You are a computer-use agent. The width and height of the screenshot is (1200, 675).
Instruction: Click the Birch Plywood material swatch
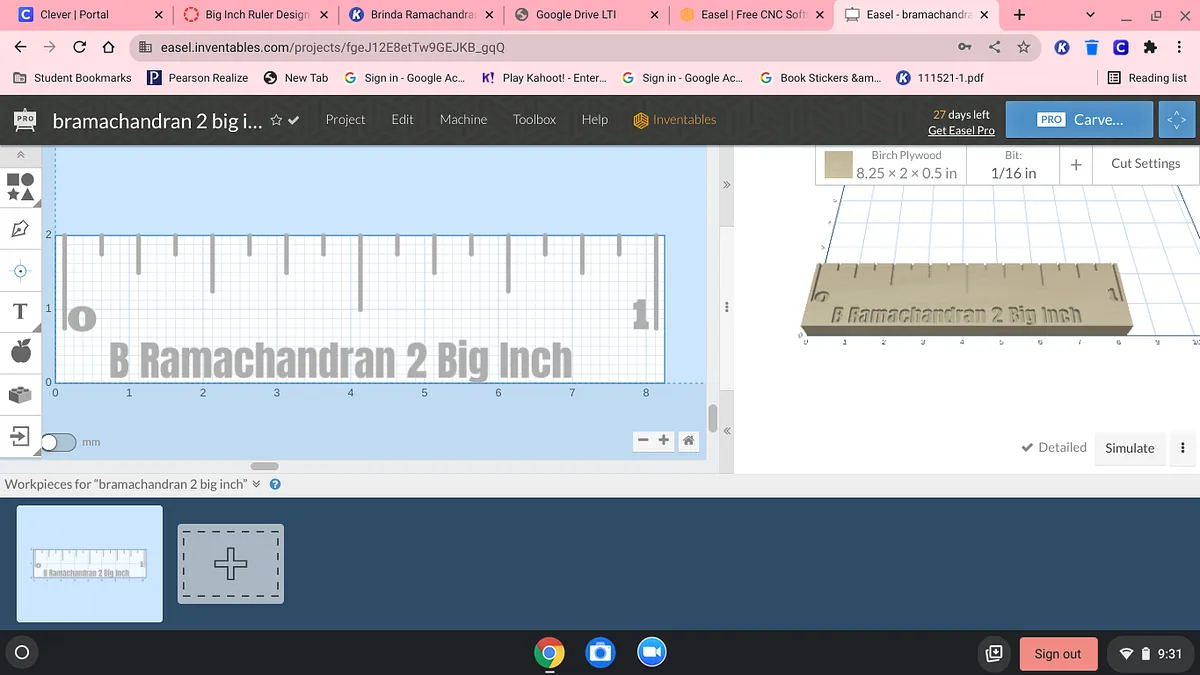coord(838,165)
